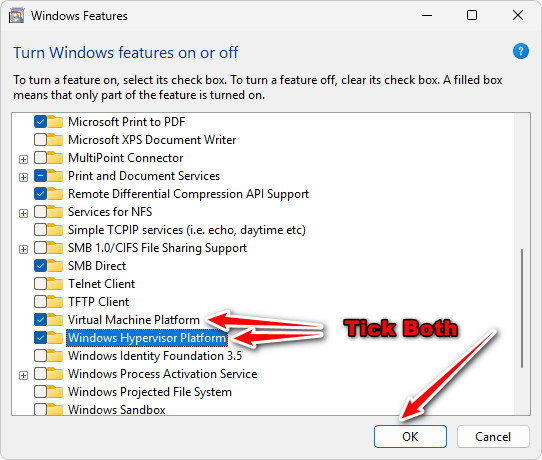Select Windows Process Activation Service label
Viewport: 542px width, 460px height.
[162, 374]
